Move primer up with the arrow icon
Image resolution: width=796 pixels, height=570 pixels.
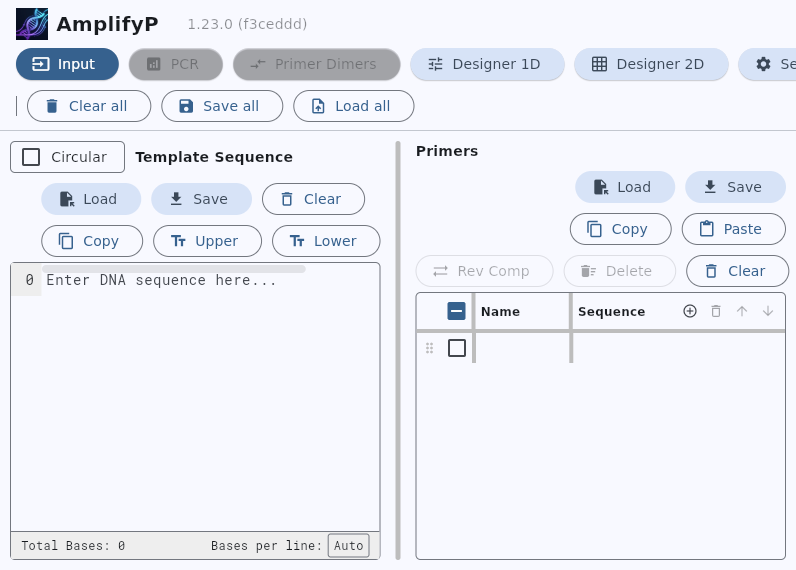coord(742,311)
